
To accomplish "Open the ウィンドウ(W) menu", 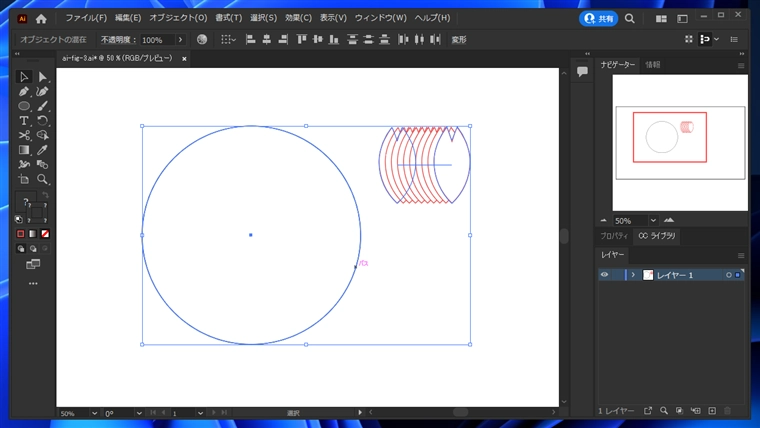I will point(380,18).
